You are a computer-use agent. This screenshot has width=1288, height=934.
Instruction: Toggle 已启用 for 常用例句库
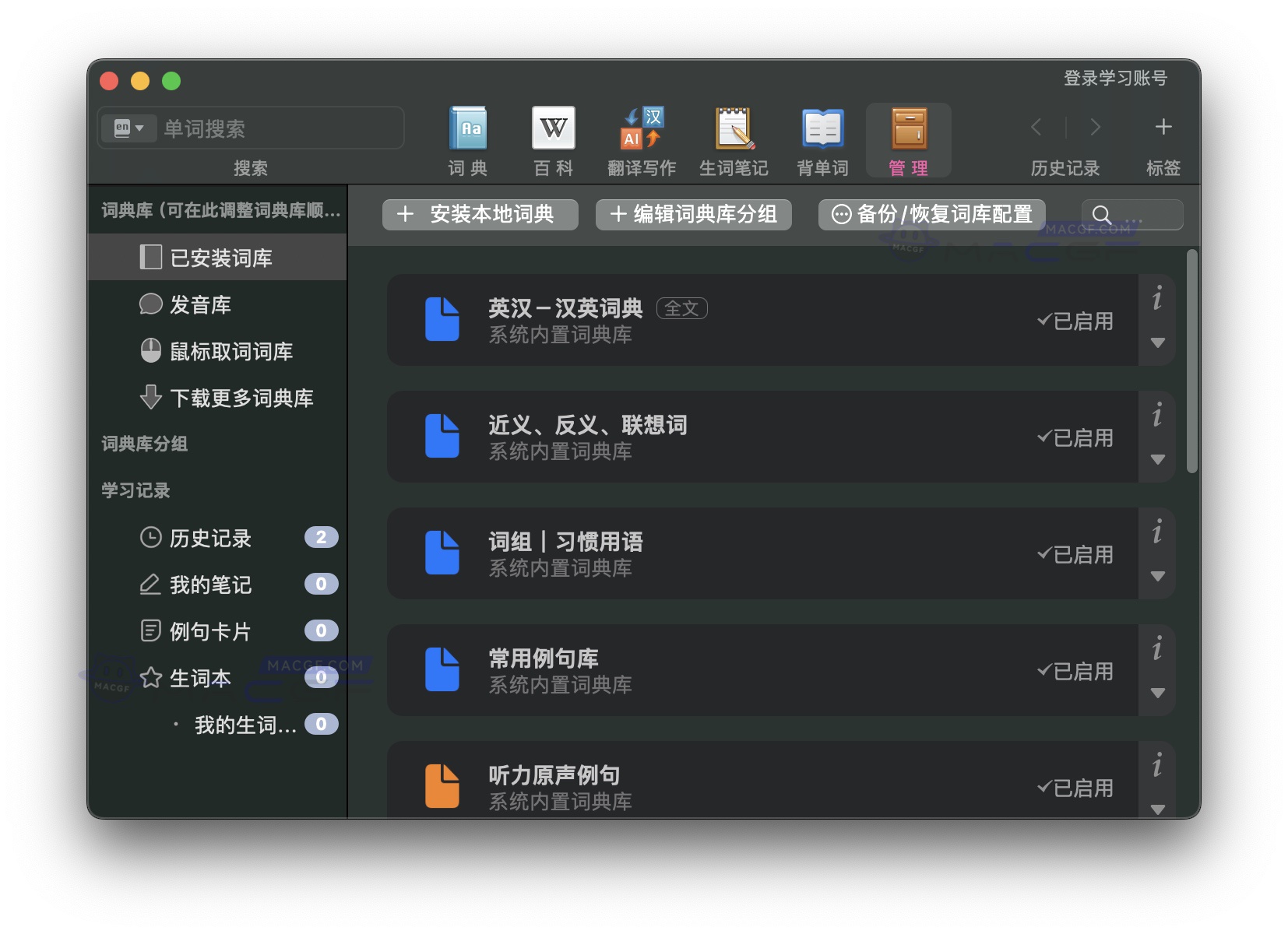click(x=1076, y=671)
